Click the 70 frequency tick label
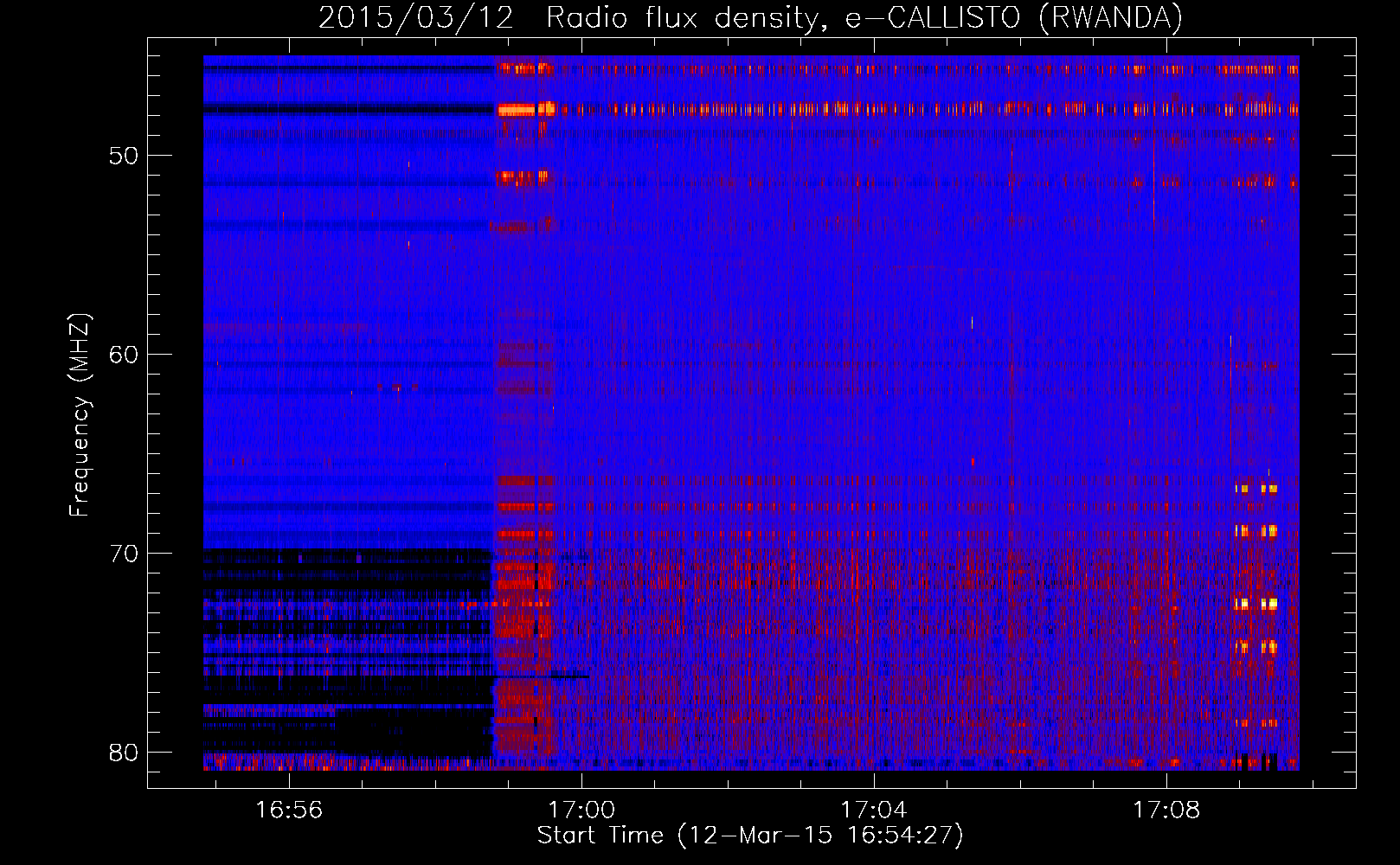 click(x=124, y=554)
